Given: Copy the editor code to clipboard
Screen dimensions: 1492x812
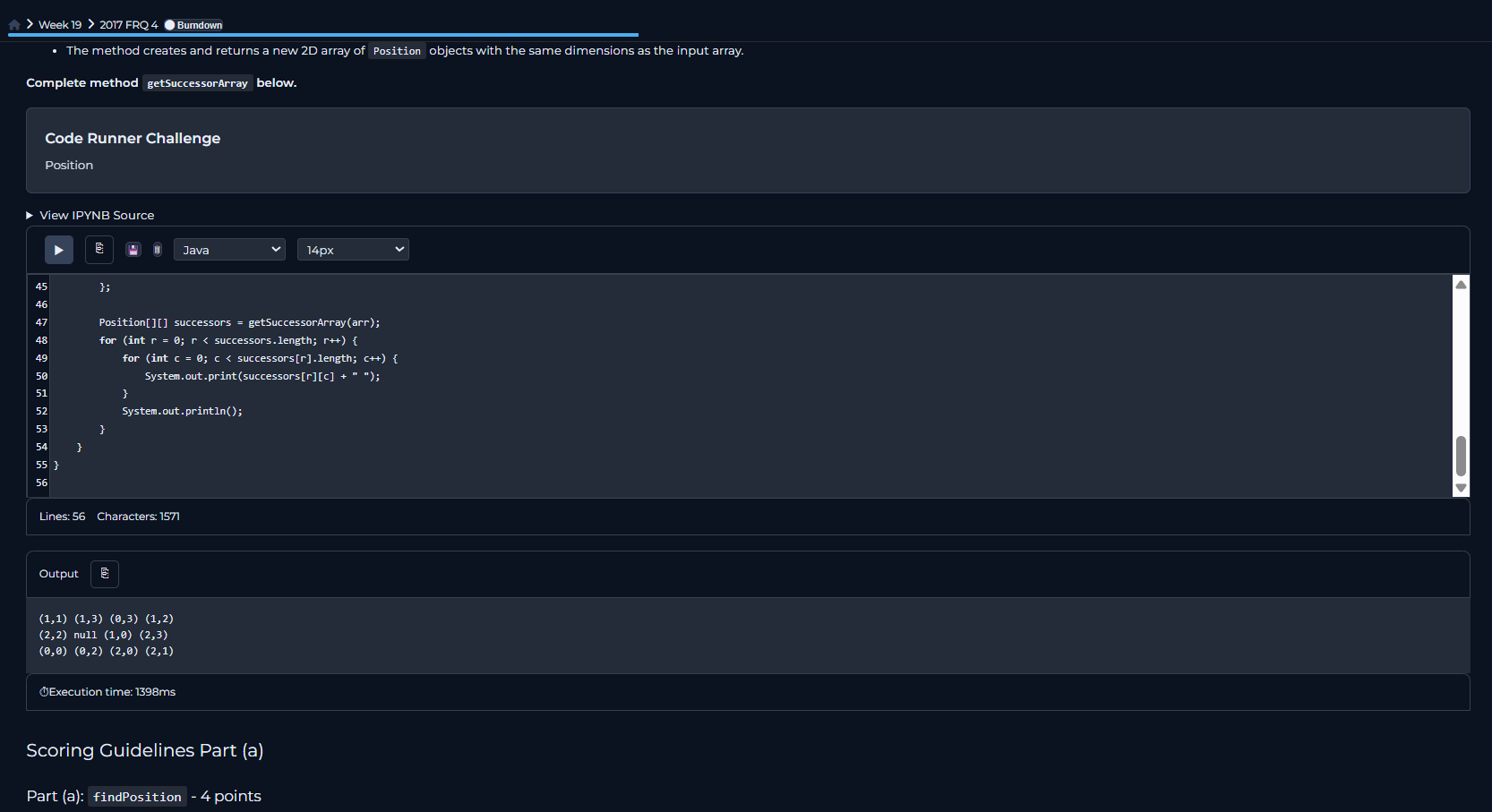Looking at the screenshot, I should point(99,249).
